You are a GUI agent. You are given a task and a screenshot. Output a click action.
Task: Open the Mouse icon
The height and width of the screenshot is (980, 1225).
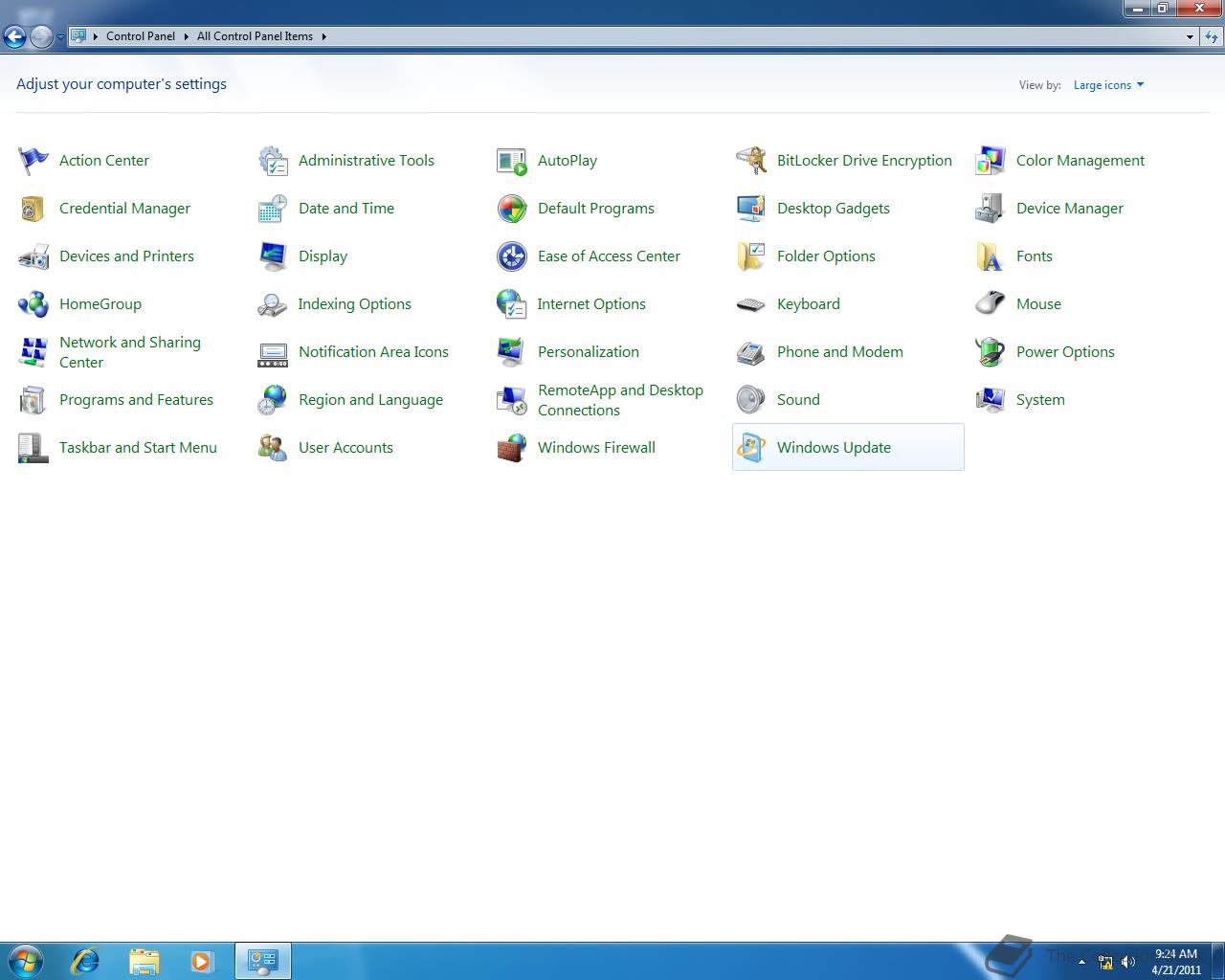pyautogui.click(x=991, y=304)
